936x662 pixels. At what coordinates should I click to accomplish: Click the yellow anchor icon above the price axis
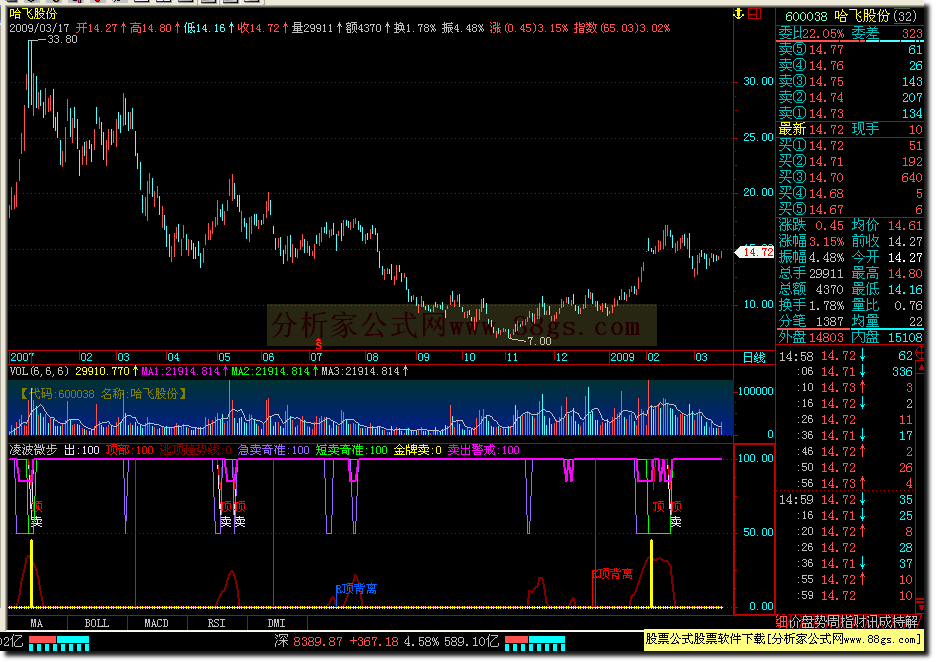(x=739, y=14)
